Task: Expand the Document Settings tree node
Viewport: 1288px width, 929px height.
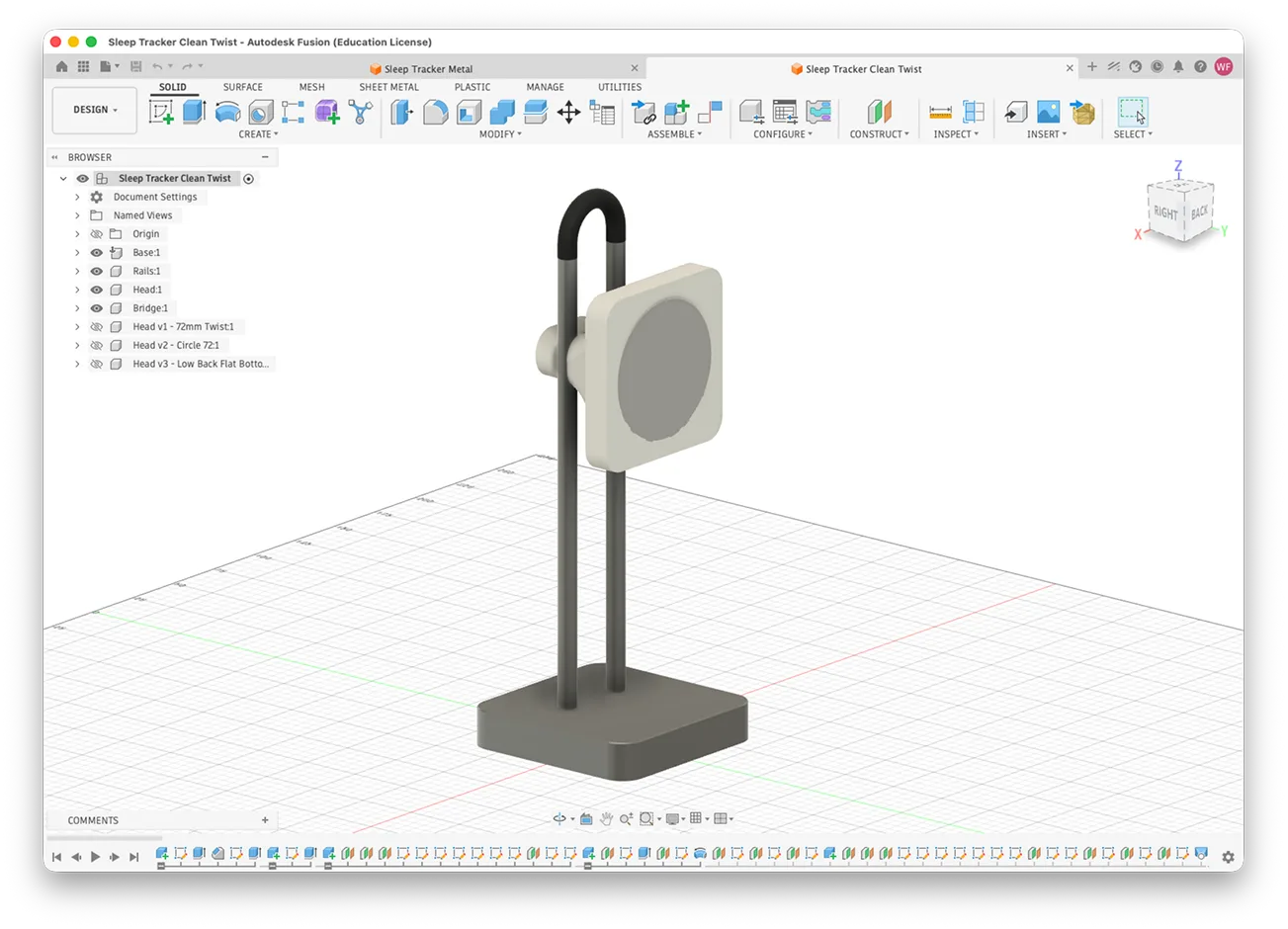Action: click(x=77, y=197)
